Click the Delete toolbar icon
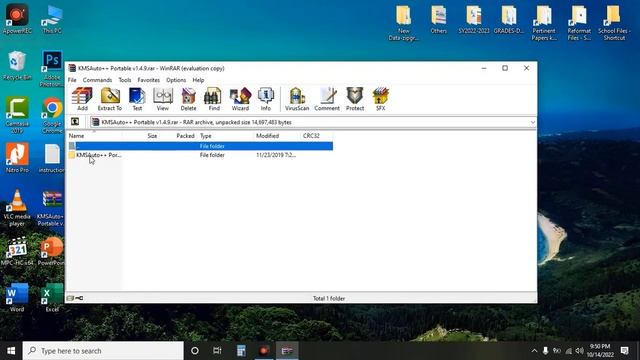 click(x=188, y=99)
